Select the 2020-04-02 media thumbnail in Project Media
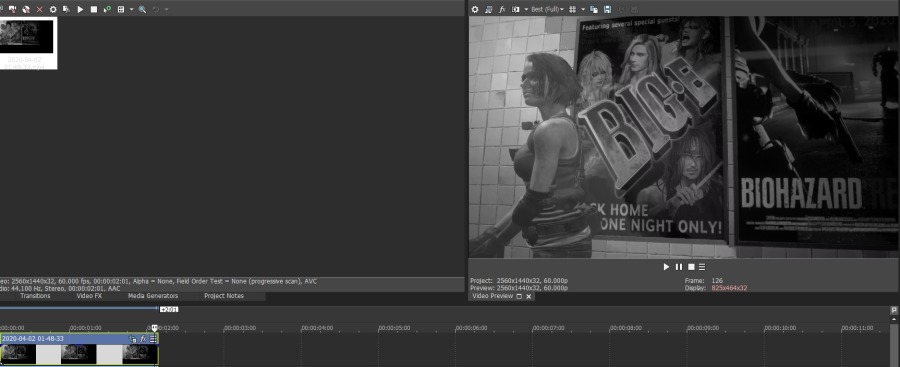900x367 pixels. [x=27, y=43]
